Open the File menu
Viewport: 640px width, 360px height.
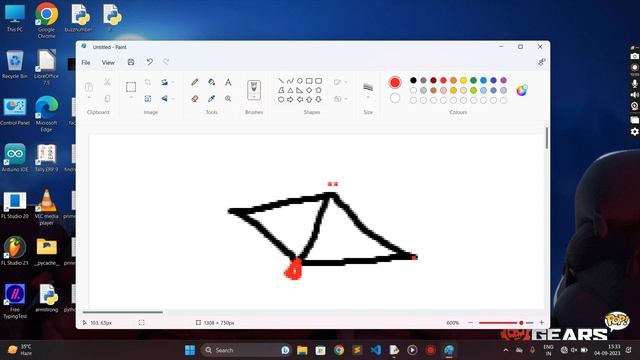[86, 62]
